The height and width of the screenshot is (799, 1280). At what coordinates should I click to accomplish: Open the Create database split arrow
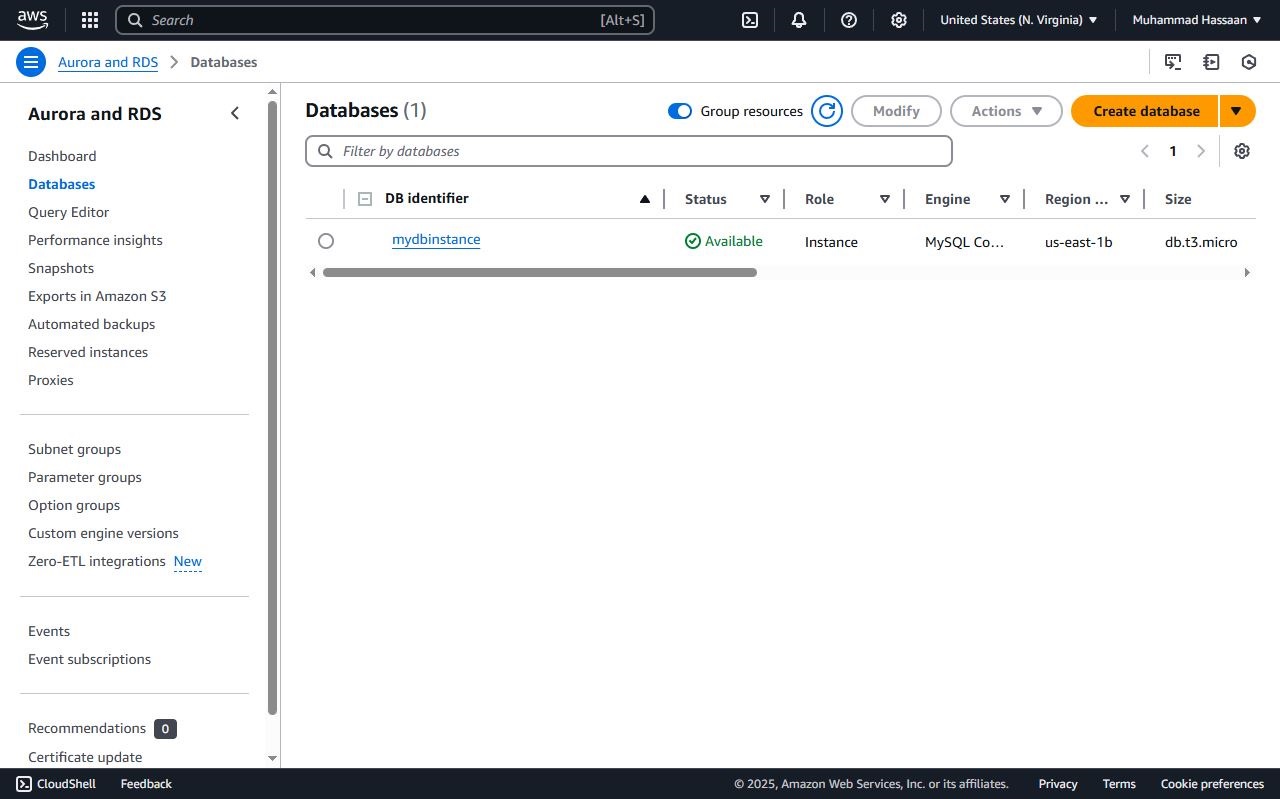pos(1237,111)
